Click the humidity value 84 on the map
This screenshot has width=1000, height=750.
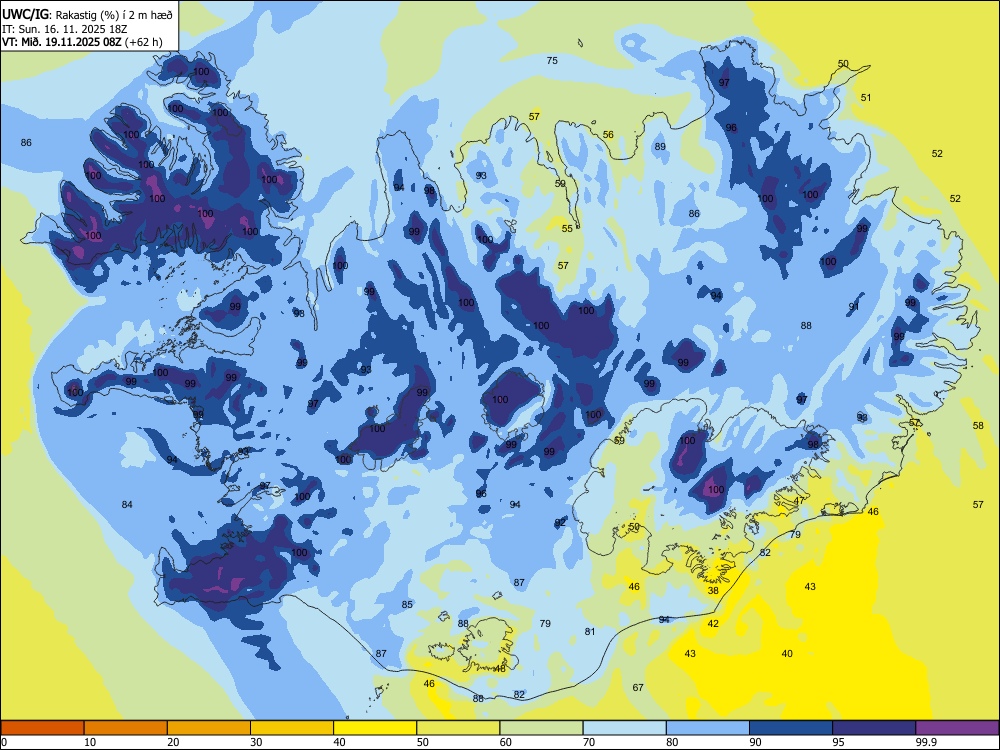(x=127, y=505)
